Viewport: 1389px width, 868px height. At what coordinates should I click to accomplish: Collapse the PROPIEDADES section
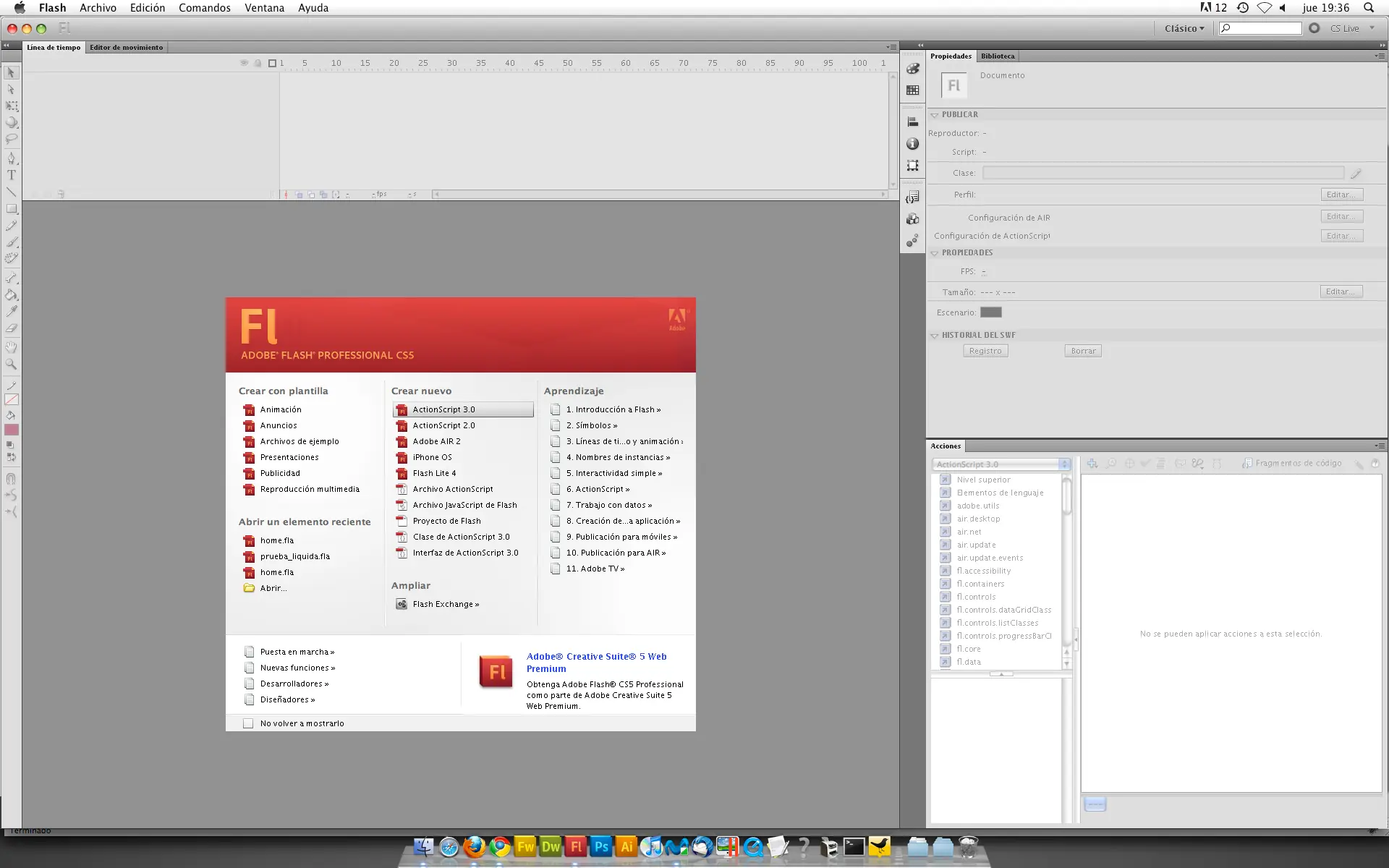click(x=935, y=253)
